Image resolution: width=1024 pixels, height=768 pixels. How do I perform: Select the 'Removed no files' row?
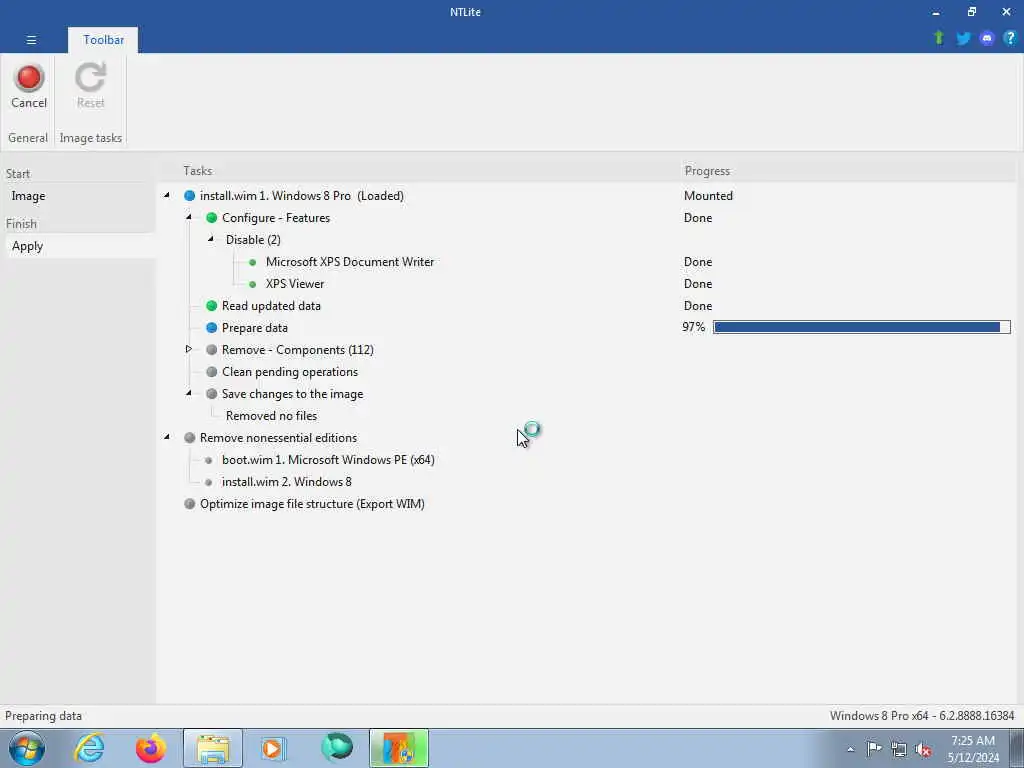click(x=272, y=416)
